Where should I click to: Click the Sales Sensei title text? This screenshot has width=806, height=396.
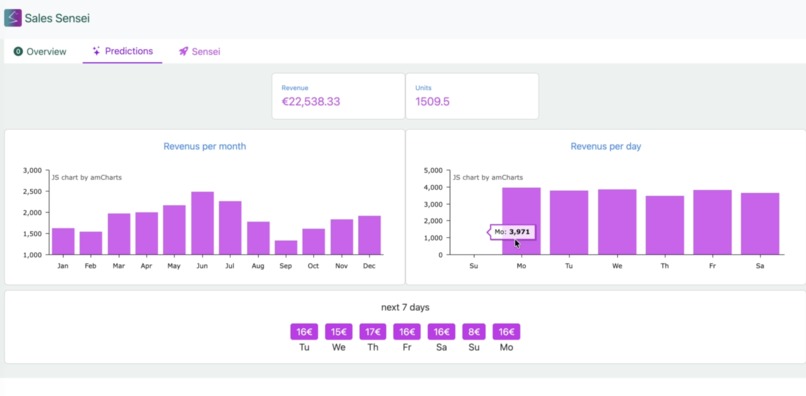[x=57, y=19]
